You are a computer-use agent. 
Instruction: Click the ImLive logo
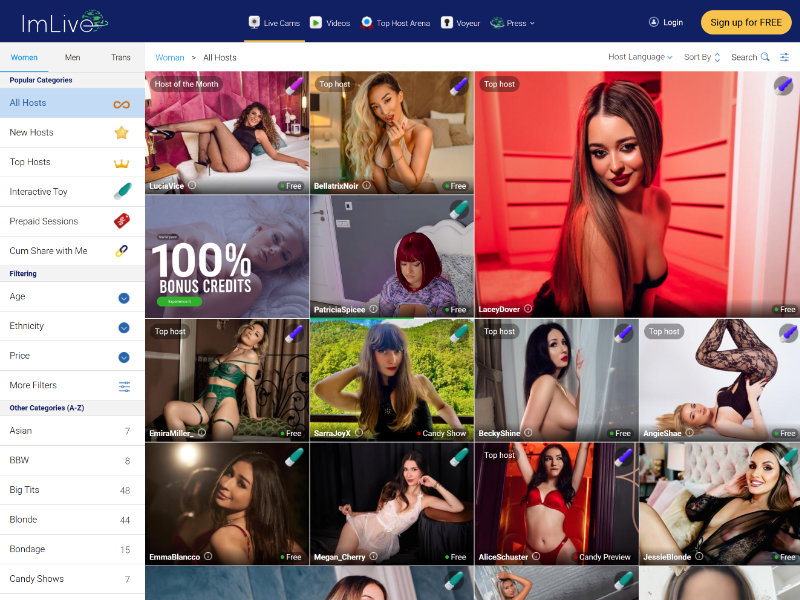(60, 21)
